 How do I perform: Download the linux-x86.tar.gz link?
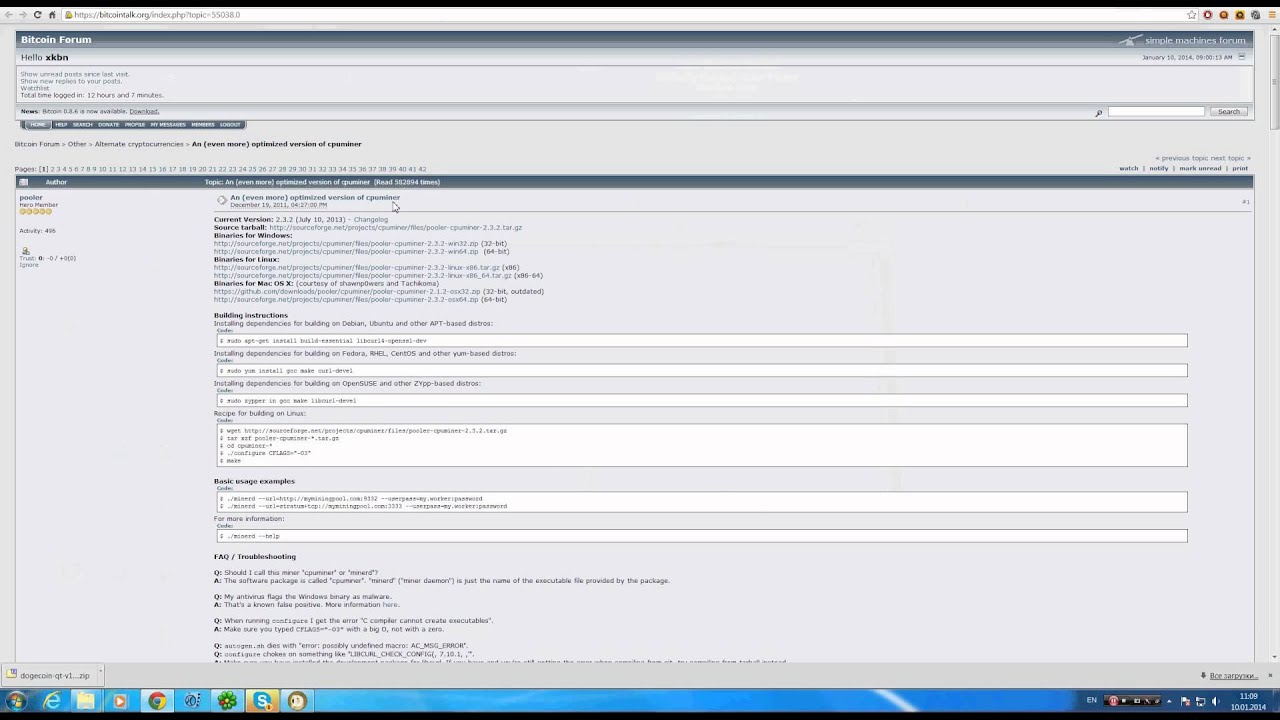tap(357, 267)
